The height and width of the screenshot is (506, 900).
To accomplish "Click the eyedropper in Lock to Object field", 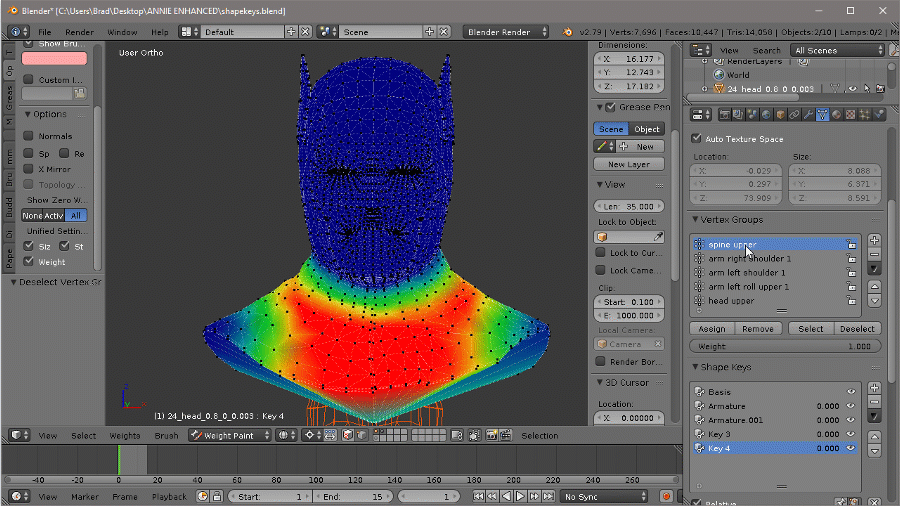I will pos(658,237).
